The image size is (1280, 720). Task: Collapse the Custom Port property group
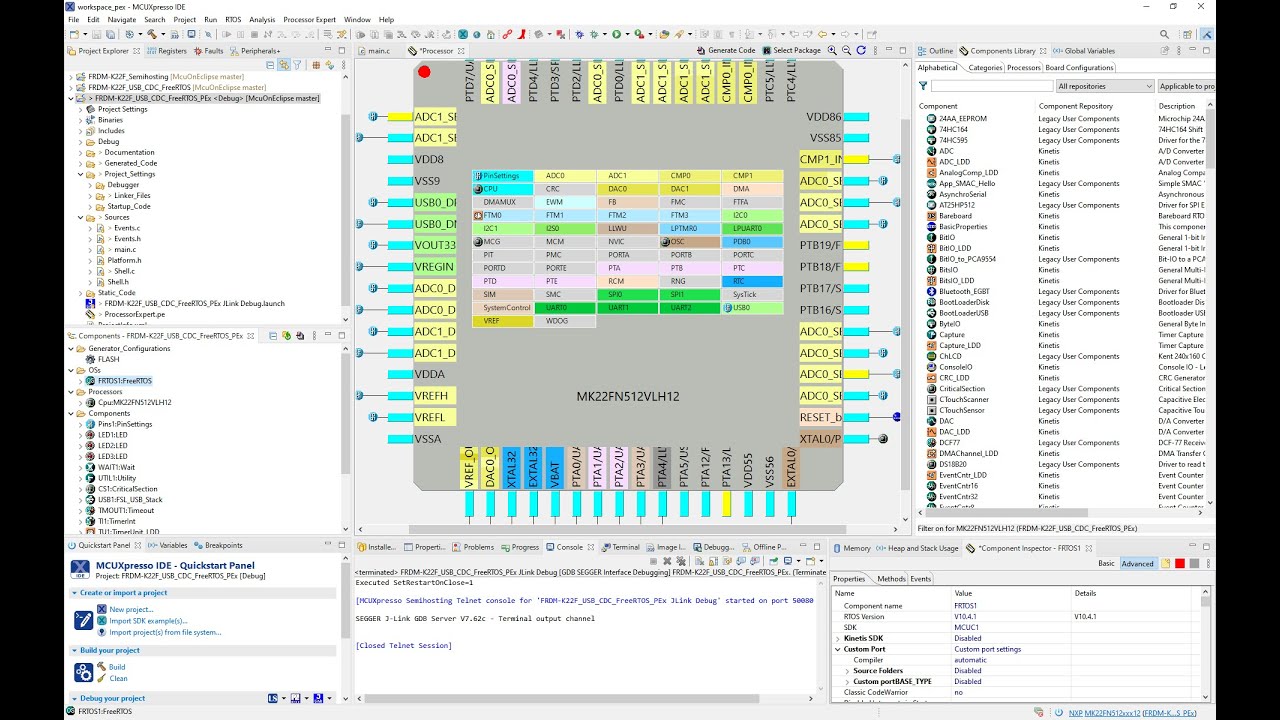pyautogui.click(x=838, y=649)
